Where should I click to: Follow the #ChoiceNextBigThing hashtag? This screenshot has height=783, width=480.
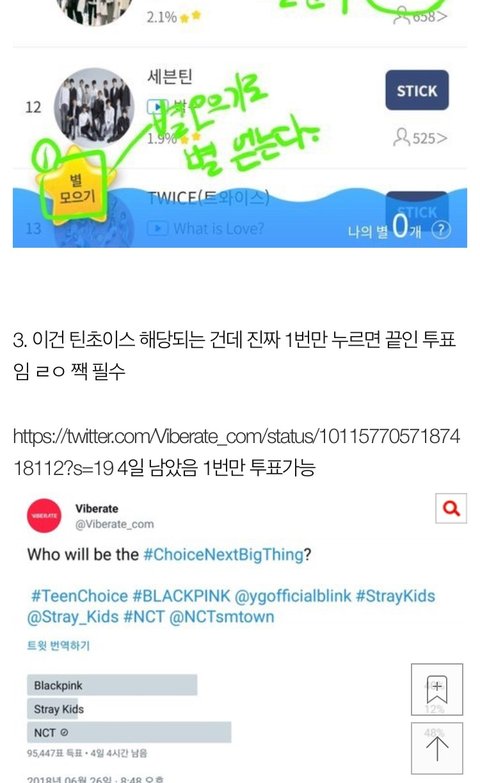point(223,554)
